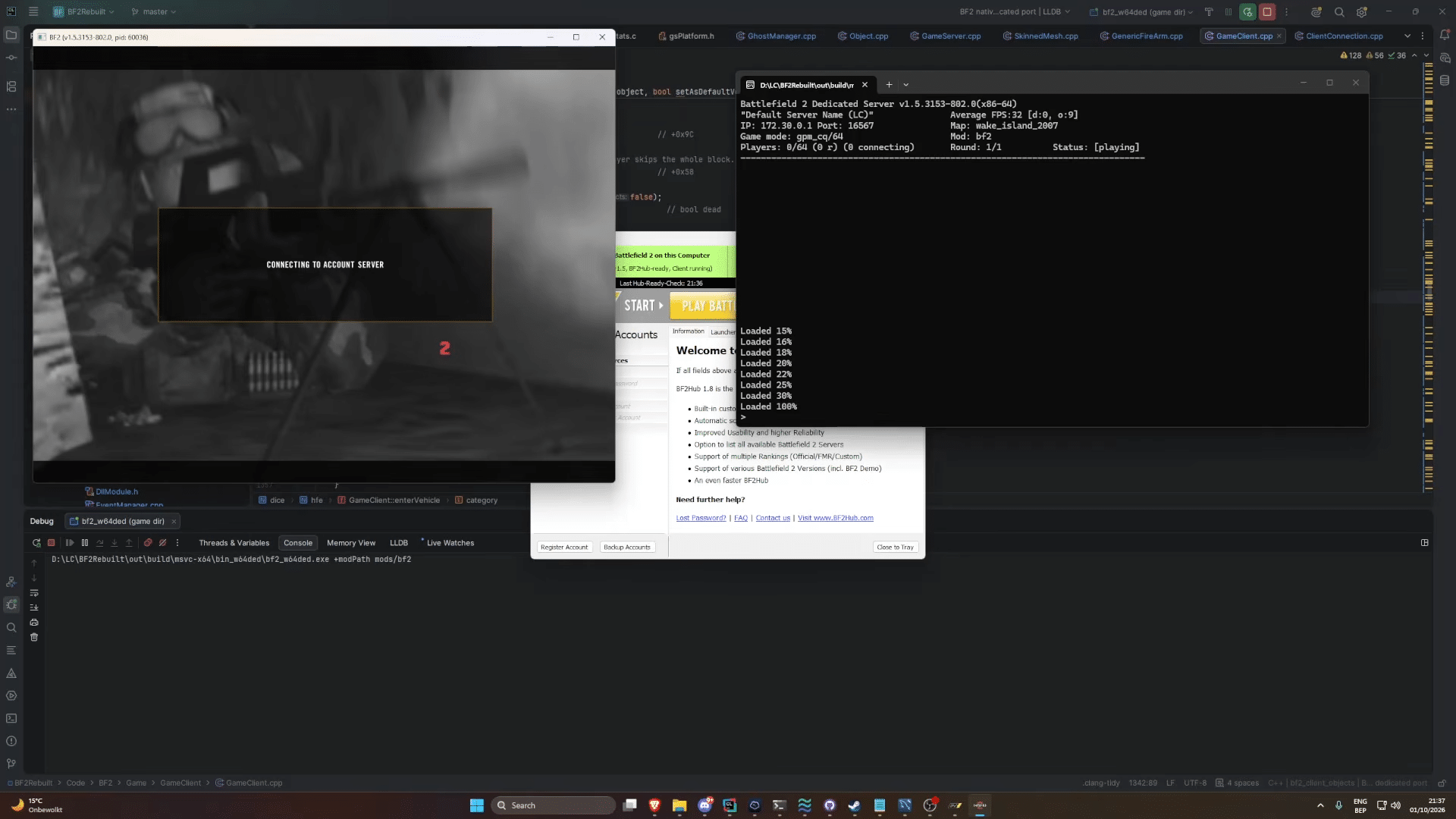Open the Live Watches tab
Screen dimensions: 1456x819
pyautogui.click(x=450, y=543)
